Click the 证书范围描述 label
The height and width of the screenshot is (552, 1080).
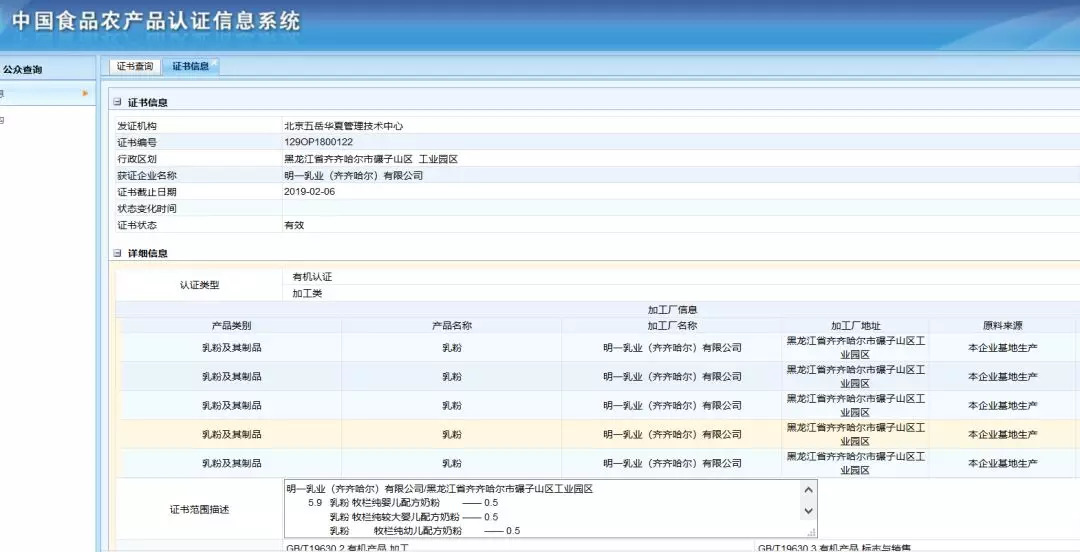pos(199,510)
